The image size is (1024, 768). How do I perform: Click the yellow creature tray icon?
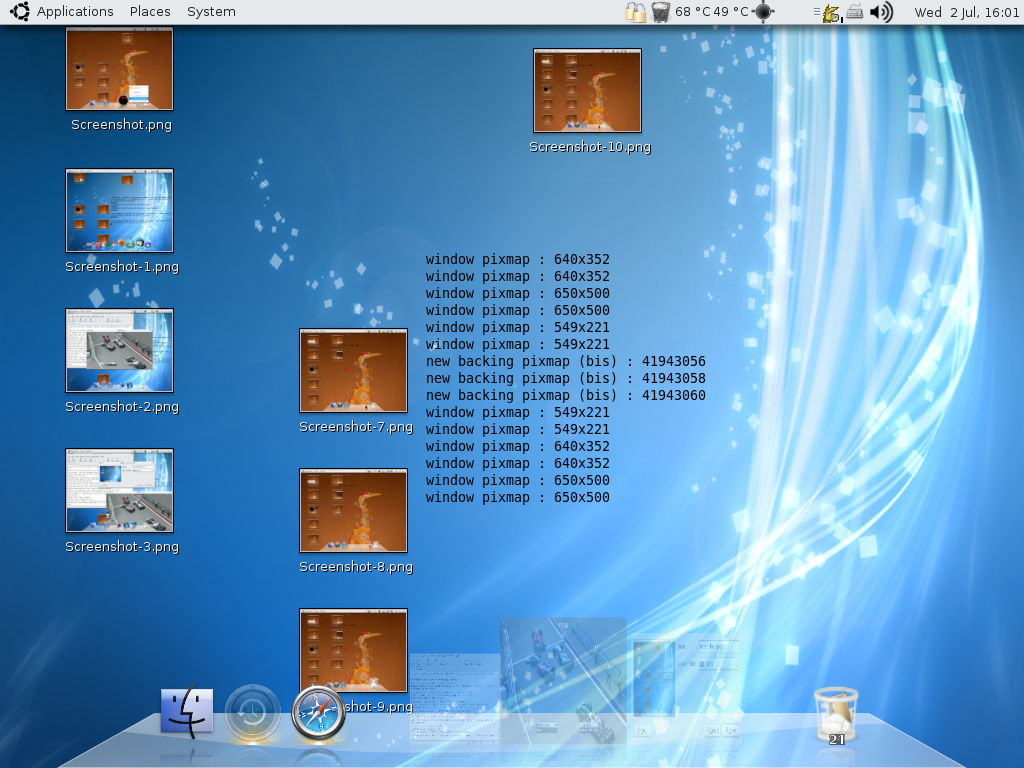point(831,13)
